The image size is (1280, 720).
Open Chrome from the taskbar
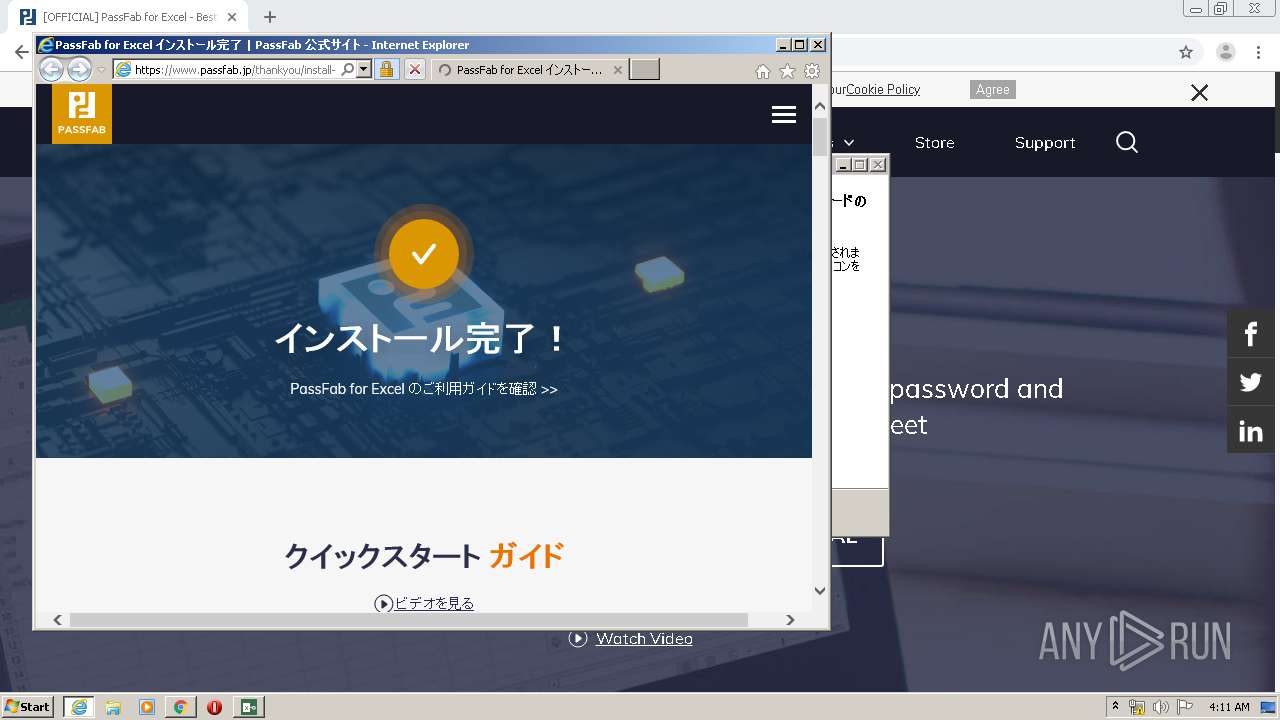(181, 707)
